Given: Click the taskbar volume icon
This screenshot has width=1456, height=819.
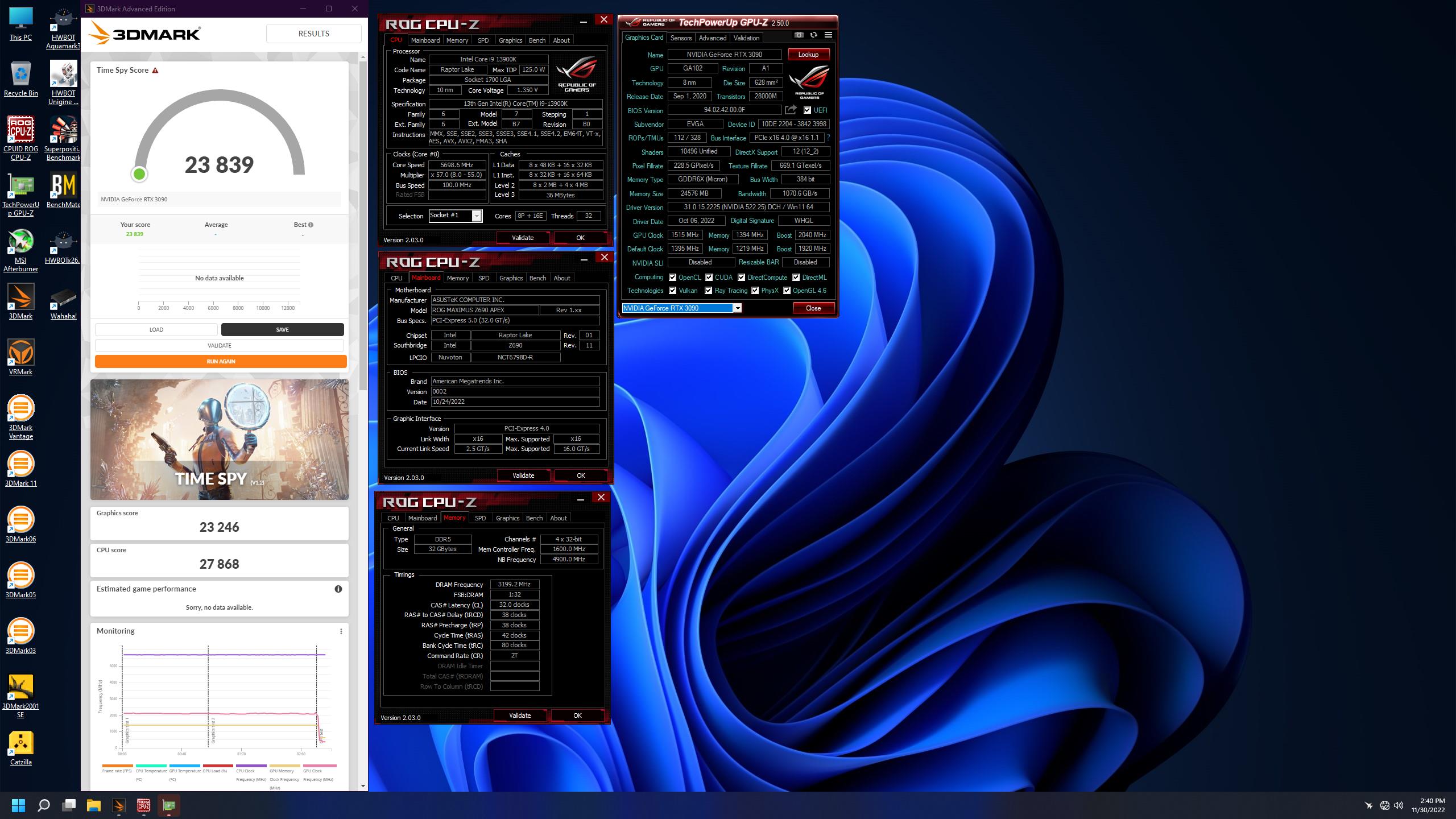Looking at the screenshot, I should (1399, 805).
